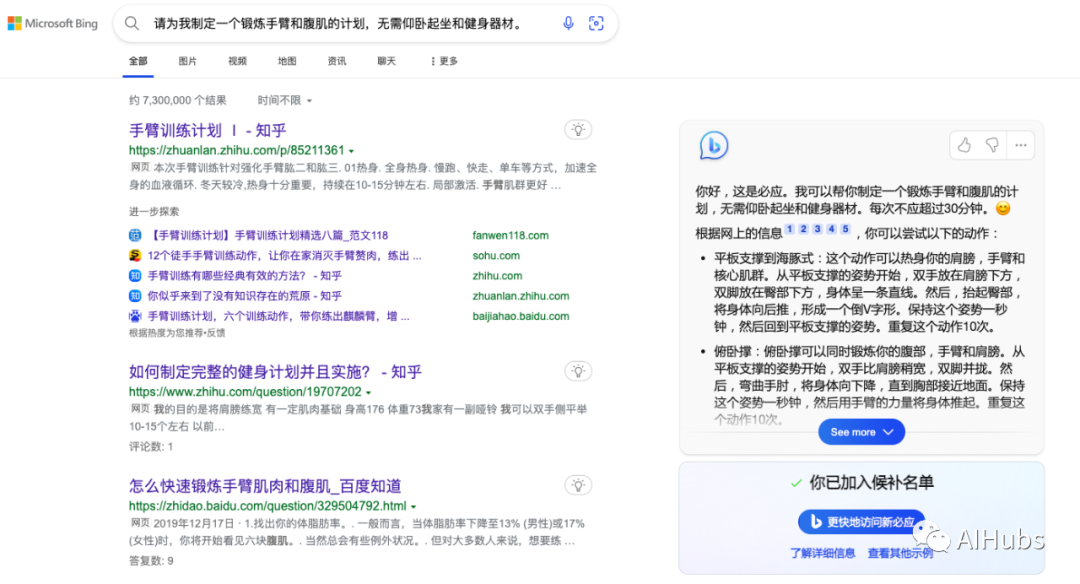Click favicon of baijiahao.baidu.com suggestion
This screenshot has height=584, width=1080.
pos(135,316)
